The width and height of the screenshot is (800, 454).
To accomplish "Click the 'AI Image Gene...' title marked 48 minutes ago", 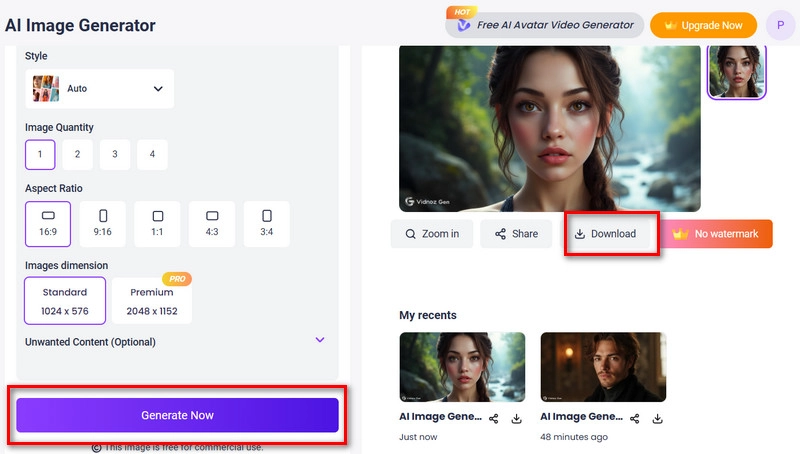I will tap(582, 416).
